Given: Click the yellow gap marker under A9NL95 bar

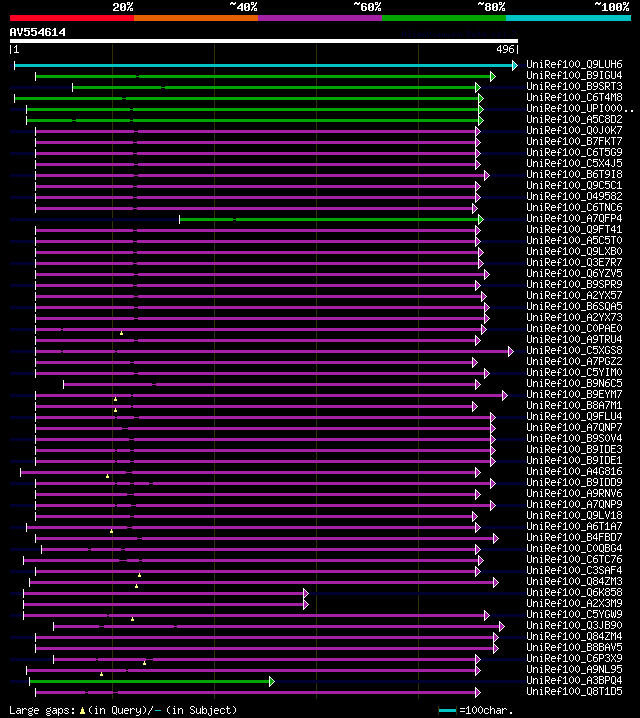Looking at the screenshot, I should click(x=102, y=674).
